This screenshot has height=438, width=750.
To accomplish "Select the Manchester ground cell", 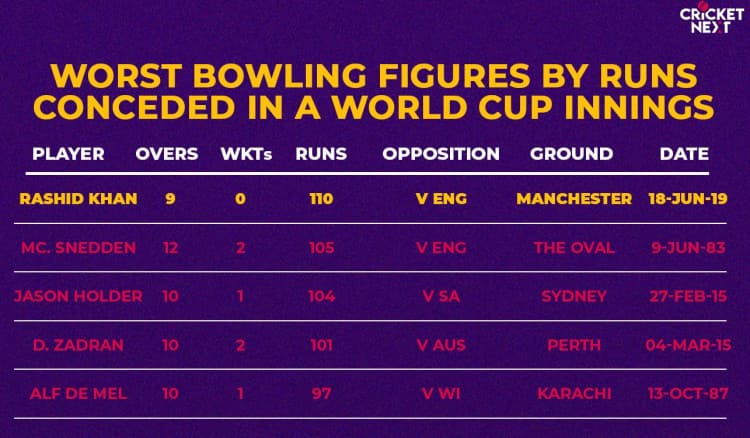I will click(574, 198).
